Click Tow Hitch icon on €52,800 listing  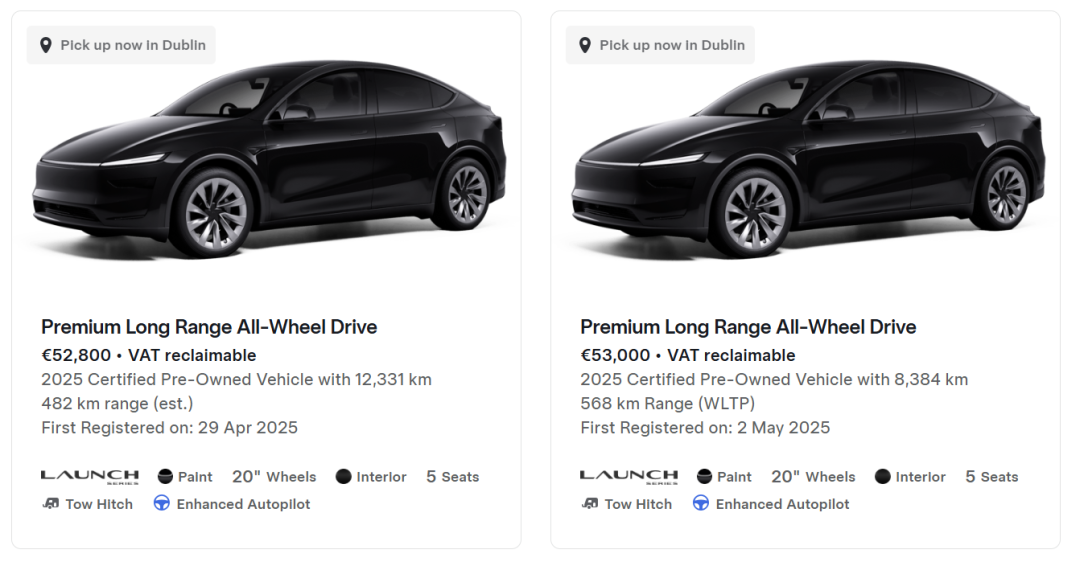pyautogui.click(x=51, y=504)
